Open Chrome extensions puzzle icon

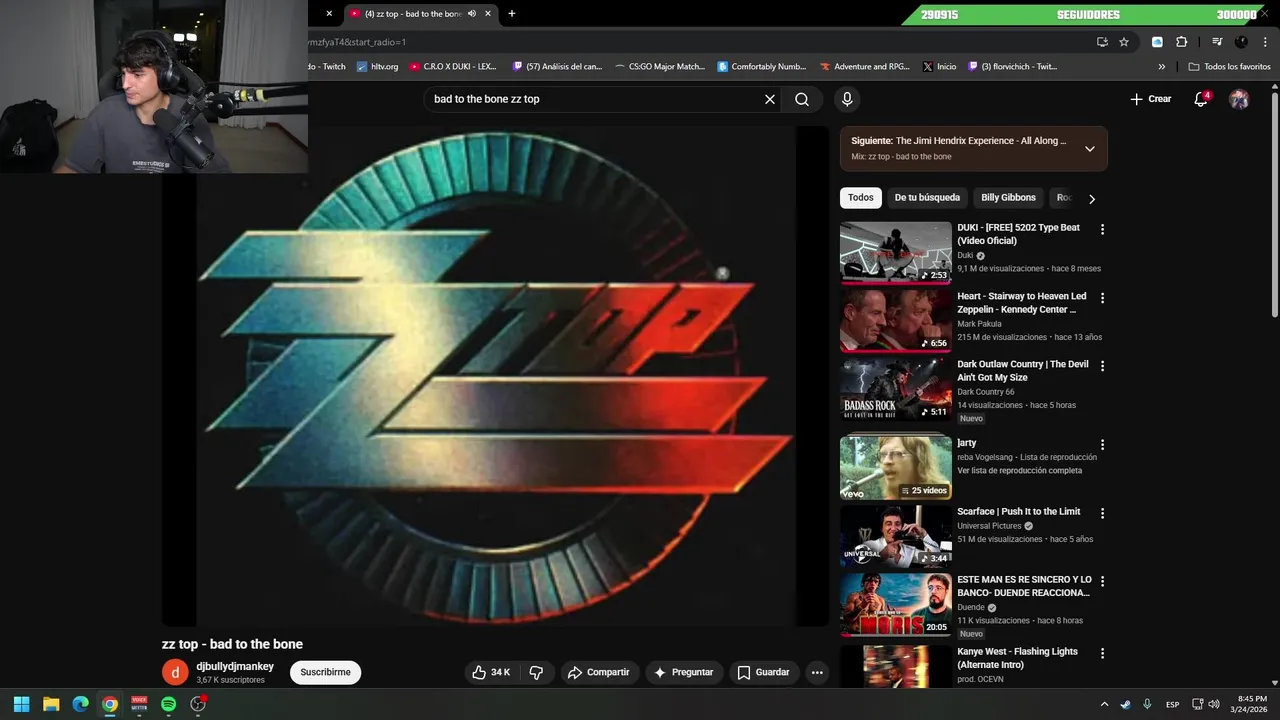coord(1181,42)
